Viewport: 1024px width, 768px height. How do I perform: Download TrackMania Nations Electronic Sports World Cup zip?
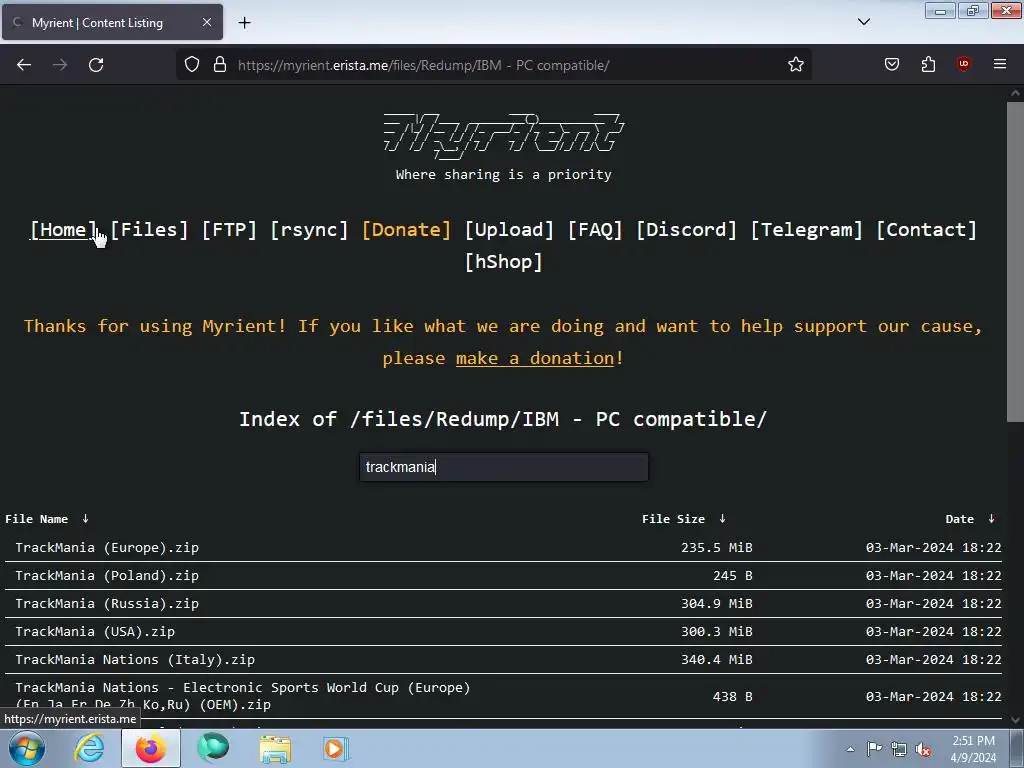[243, 696]
